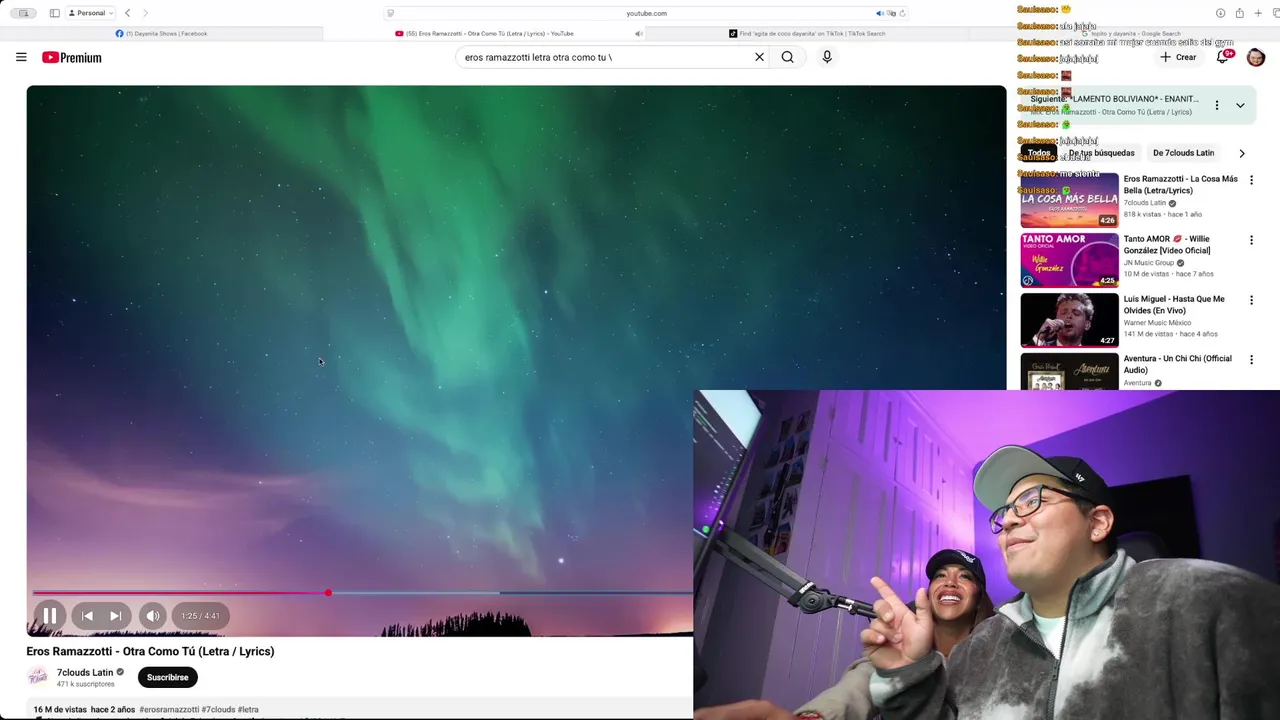
Task: Open the La Cosa Más Bella thumbnail
Action: pyautogui.click(x=1069, y=200)
